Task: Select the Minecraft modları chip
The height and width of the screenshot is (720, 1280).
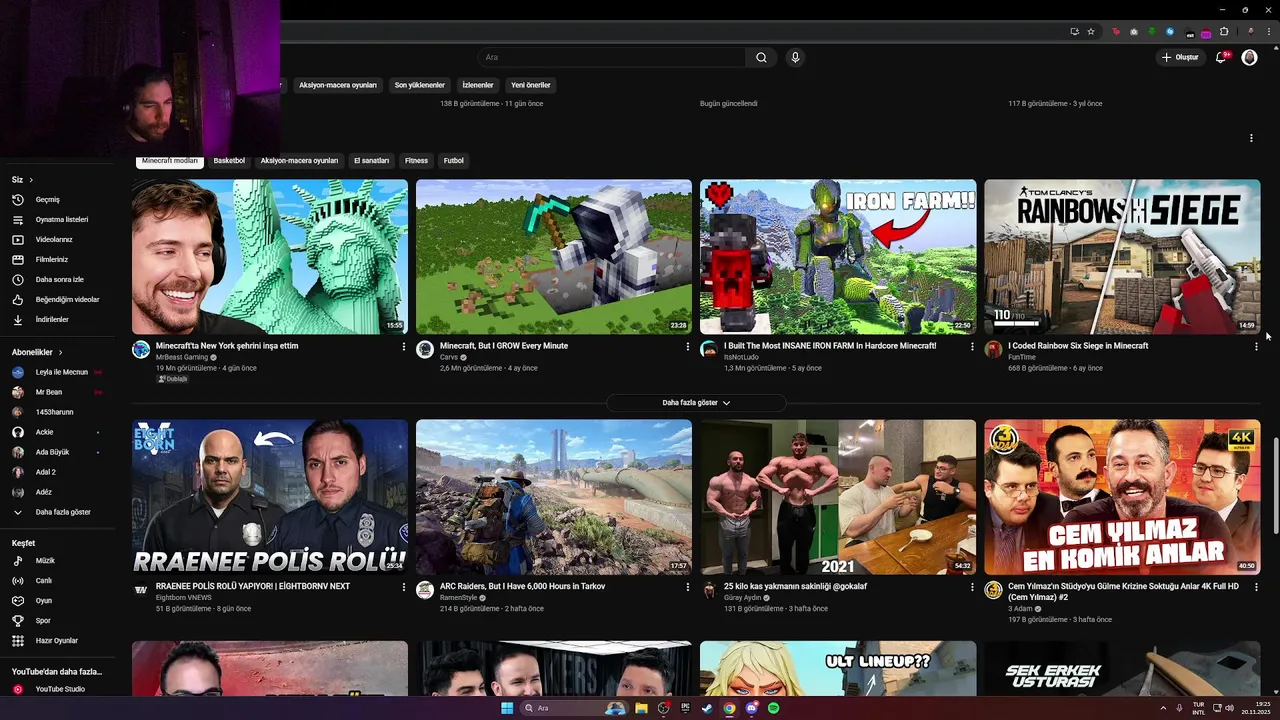Action: tap(170, 160)
